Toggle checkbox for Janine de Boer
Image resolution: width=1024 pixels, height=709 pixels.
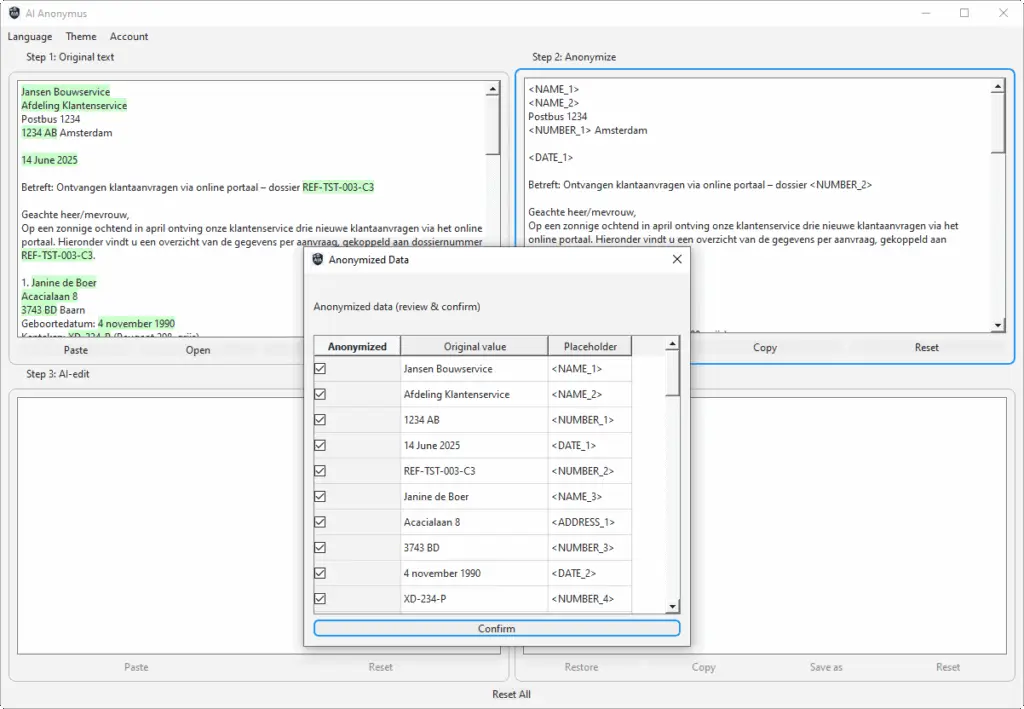320,496
